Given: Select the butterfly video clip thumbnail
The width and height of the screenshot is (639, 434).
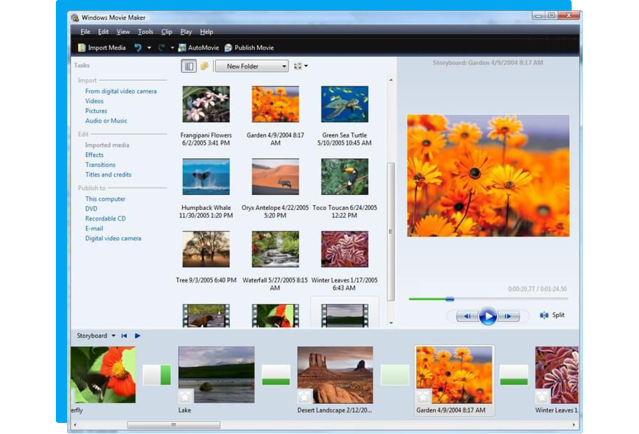Looking at the screenshot, I should 275,315.
